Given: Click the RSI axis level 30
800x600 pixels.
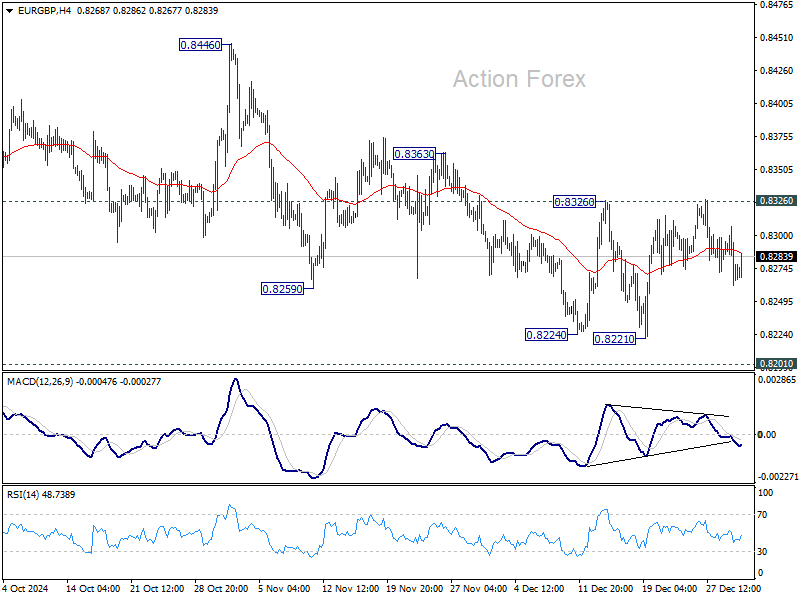Looking at the screenshot, I should pyautogui.click(x=762, y=552).
